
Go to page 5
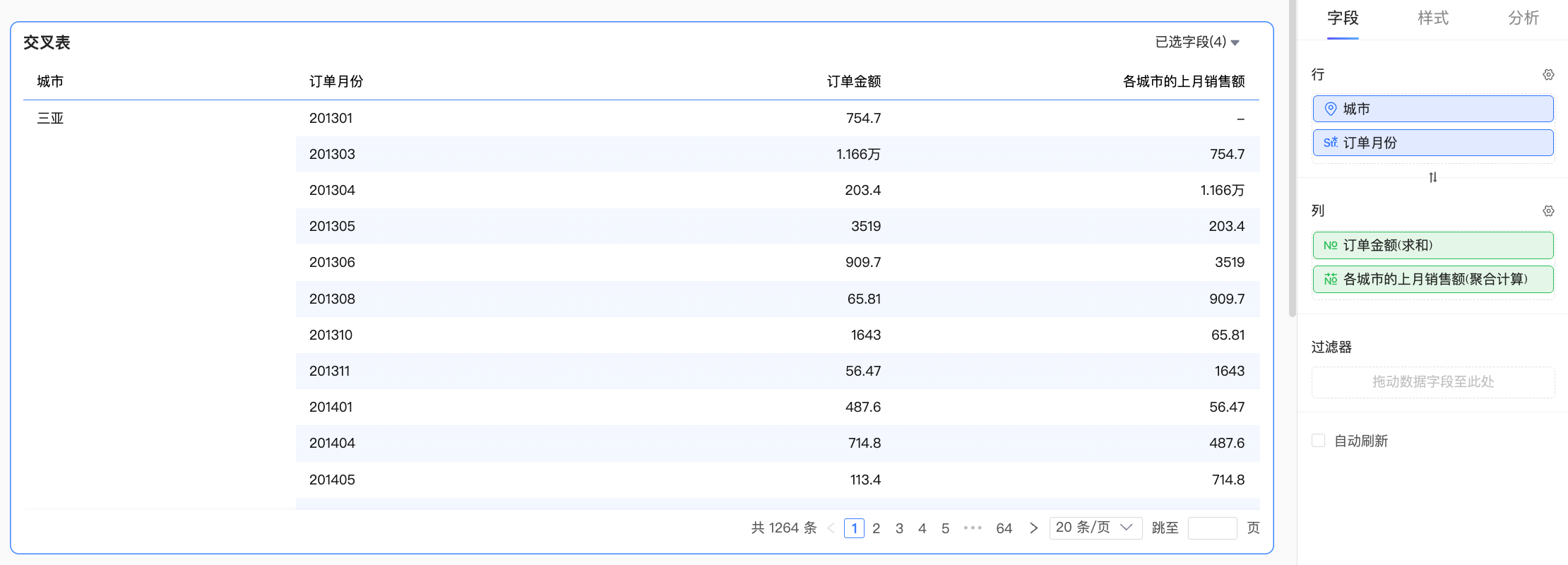pos(945,528)
